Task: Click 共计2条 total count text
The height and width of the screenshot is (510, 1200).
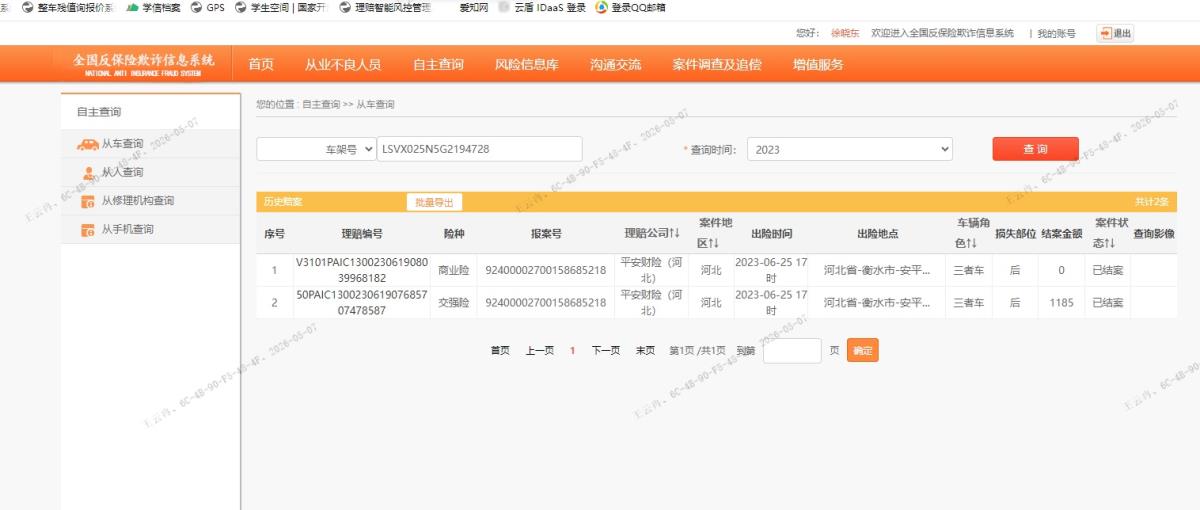Action: [1151, 202]
